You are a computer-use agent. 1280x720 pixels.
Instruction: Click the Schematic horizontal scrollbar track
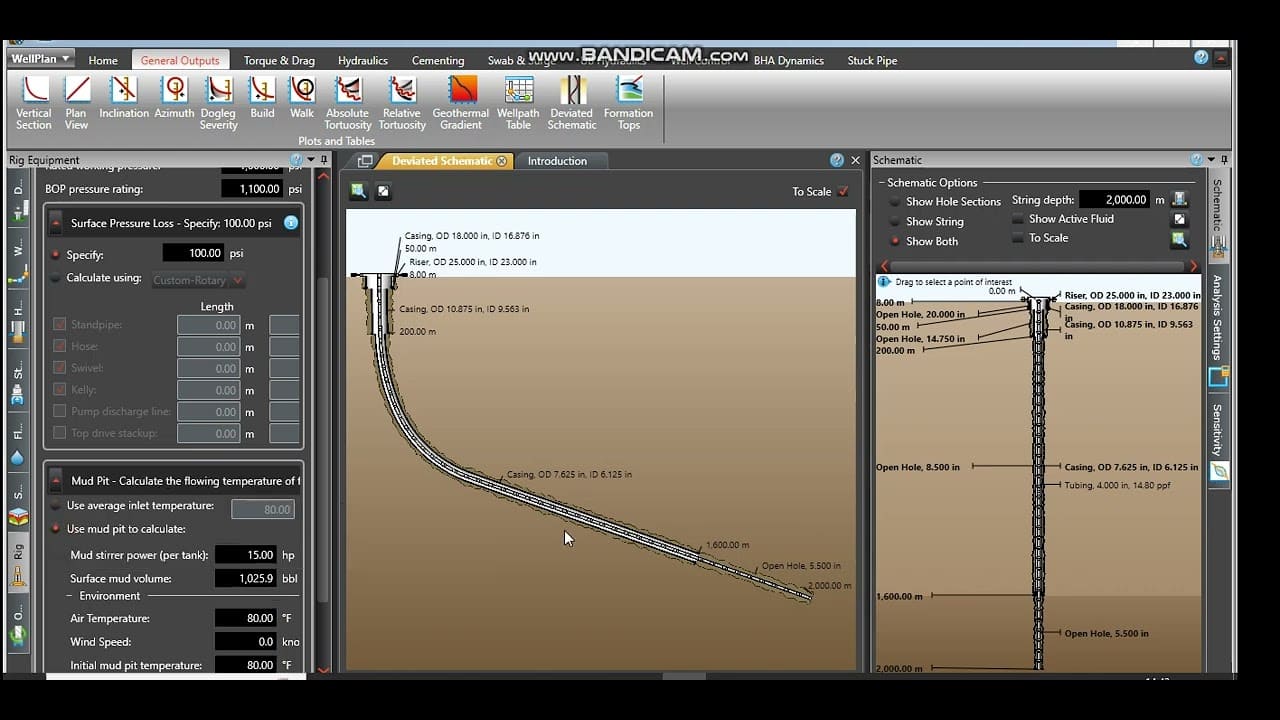point(1038,266)
